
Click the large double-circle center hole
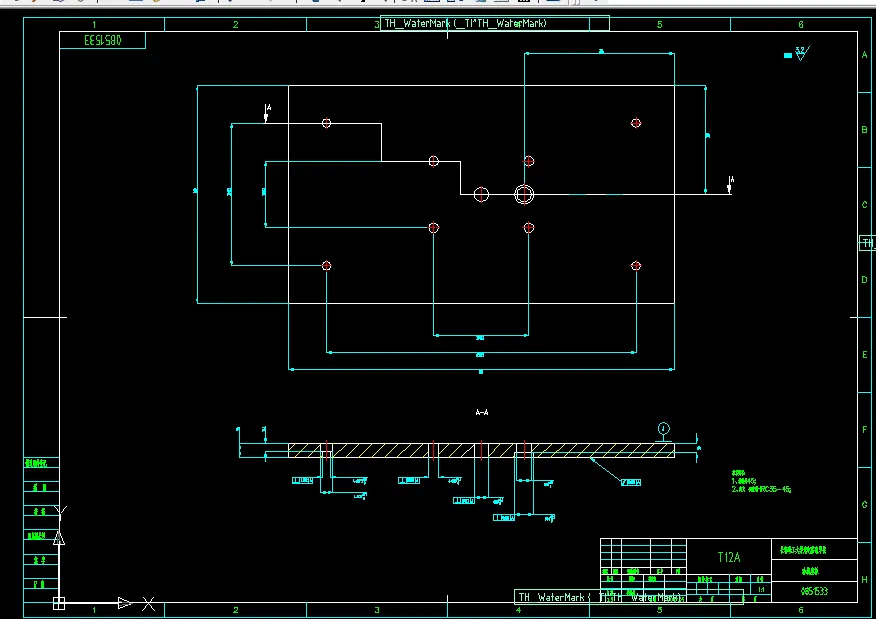524,194
